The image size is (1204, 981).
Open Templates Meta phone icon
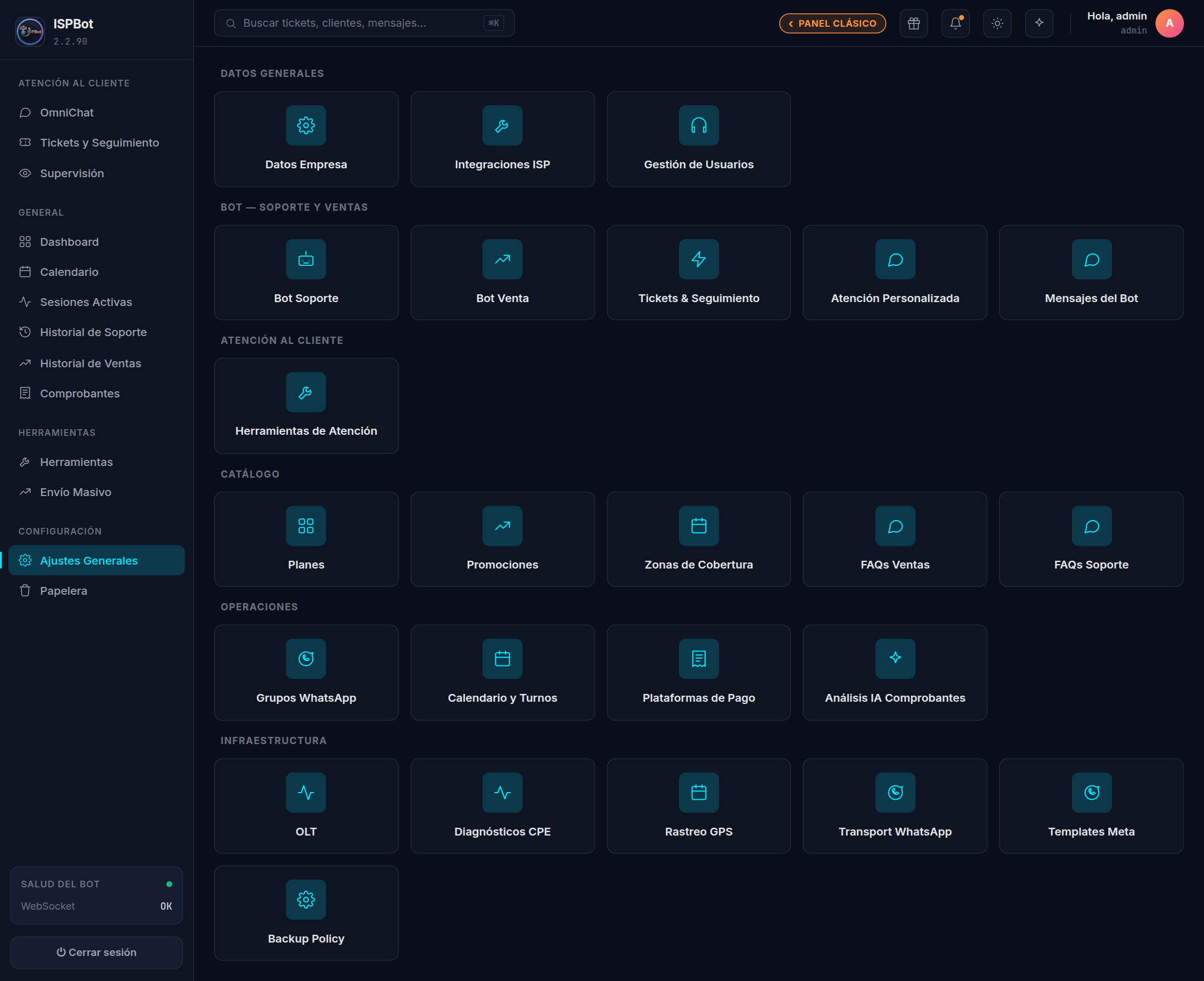pyautogui.click(x=1091, y=793)
